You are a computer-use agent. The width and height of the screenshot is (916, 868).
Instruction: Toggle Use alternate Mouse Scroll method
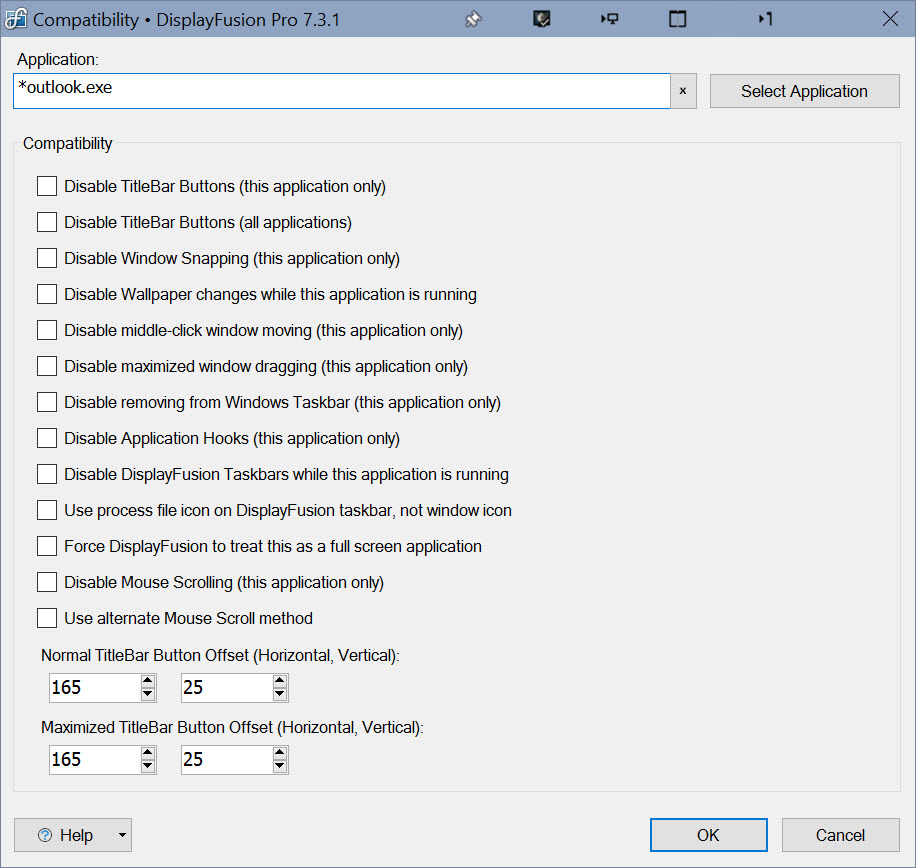(x=47, y=618)
